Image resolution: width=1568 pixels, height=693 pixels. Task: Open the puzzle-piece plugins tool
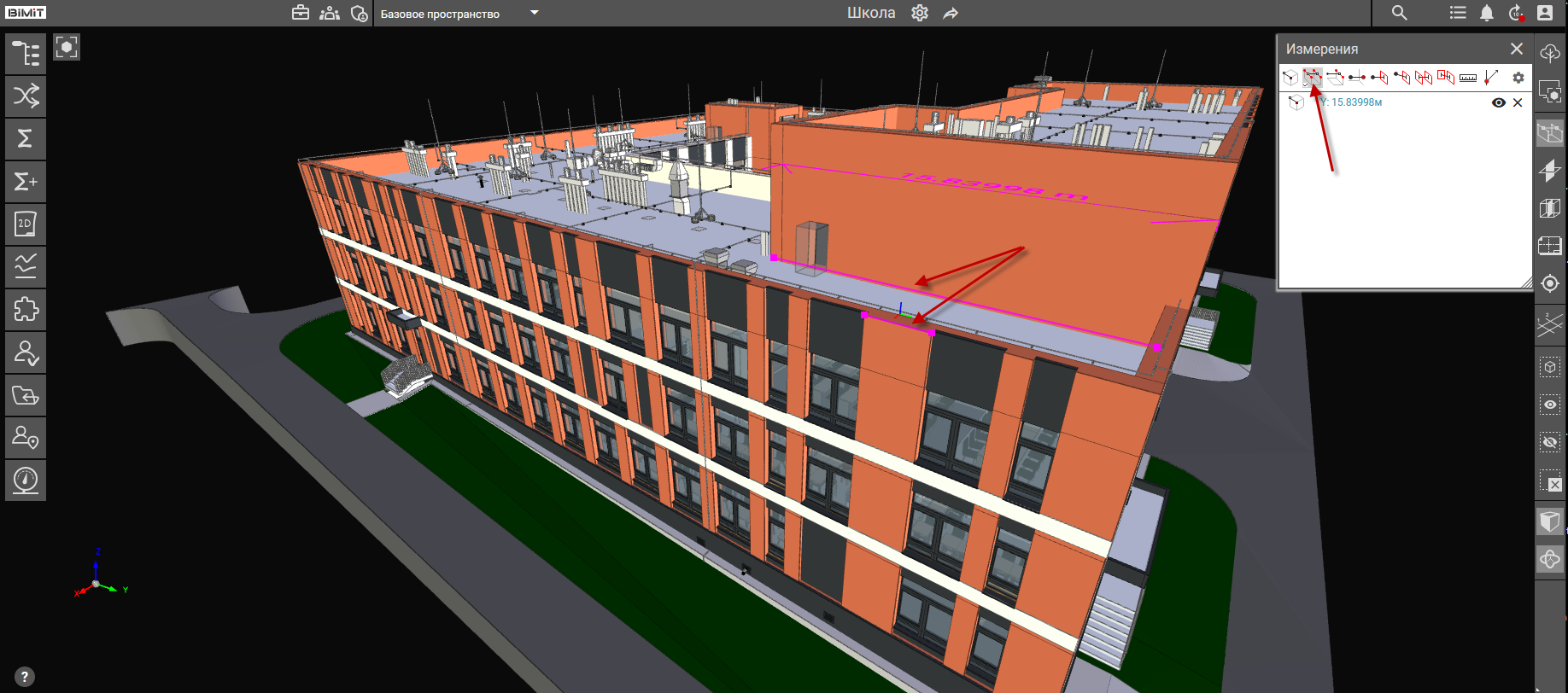[x=26, y=309]
